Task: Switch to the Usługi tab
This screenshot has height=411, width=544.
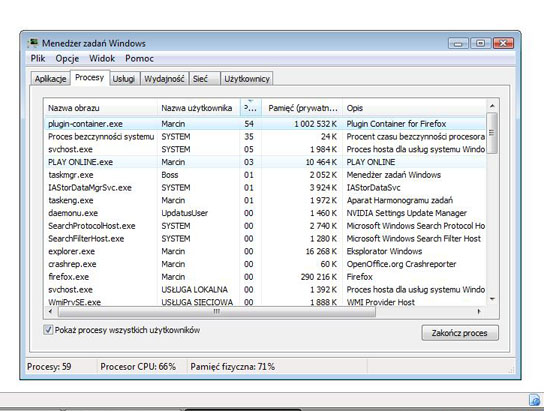Action: pyautogui.click(x=124, y=79)
